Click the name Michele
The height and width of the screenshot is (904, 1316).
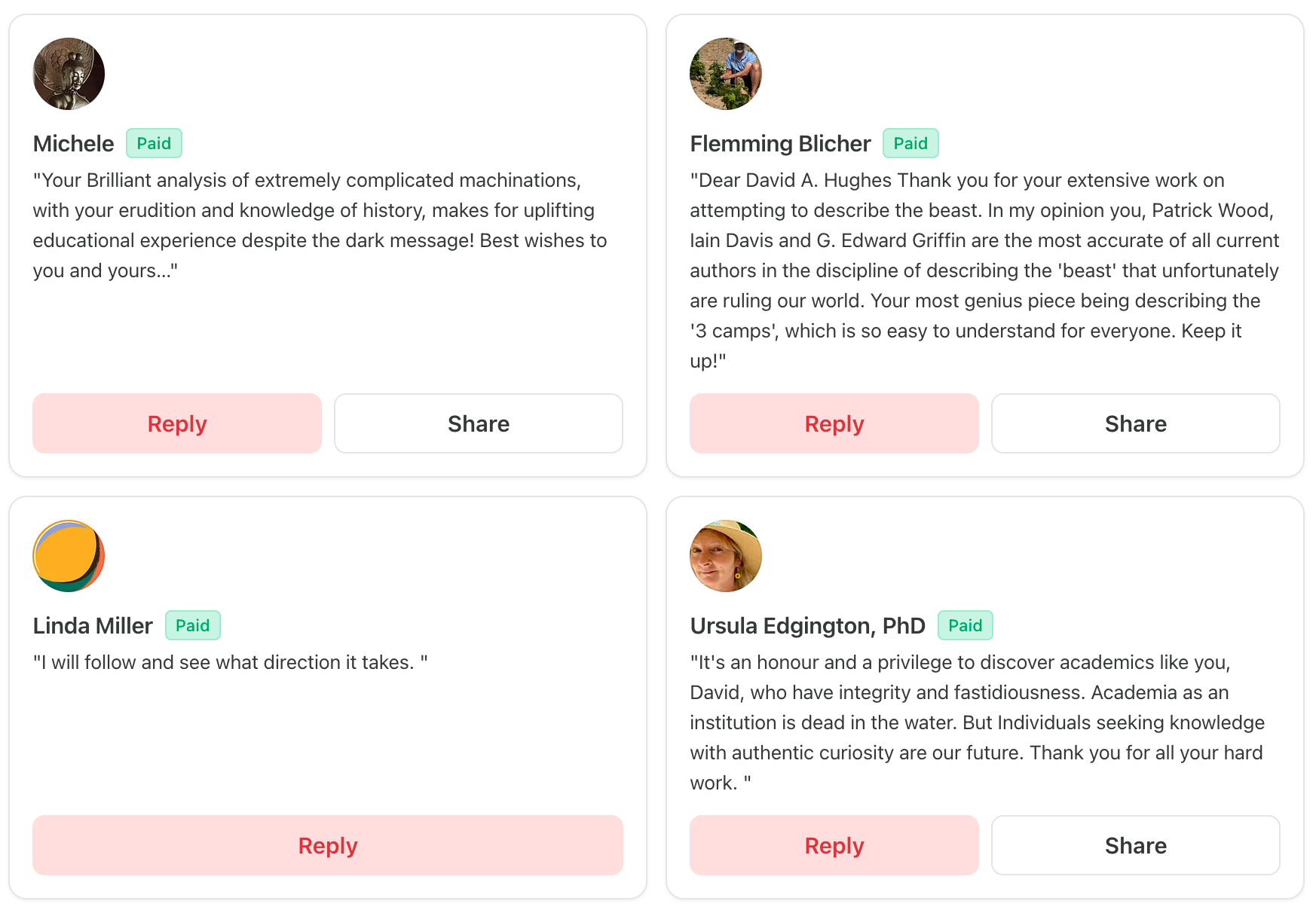(x=73, y=143)
